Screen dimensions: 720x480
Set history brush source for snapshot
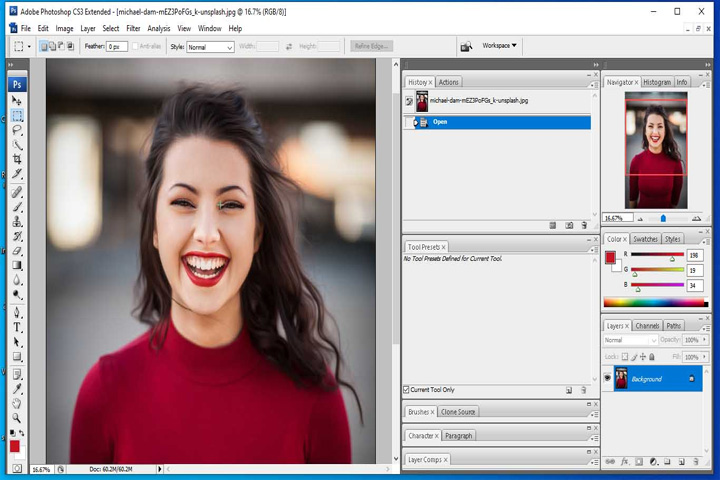tap(409, 102)
